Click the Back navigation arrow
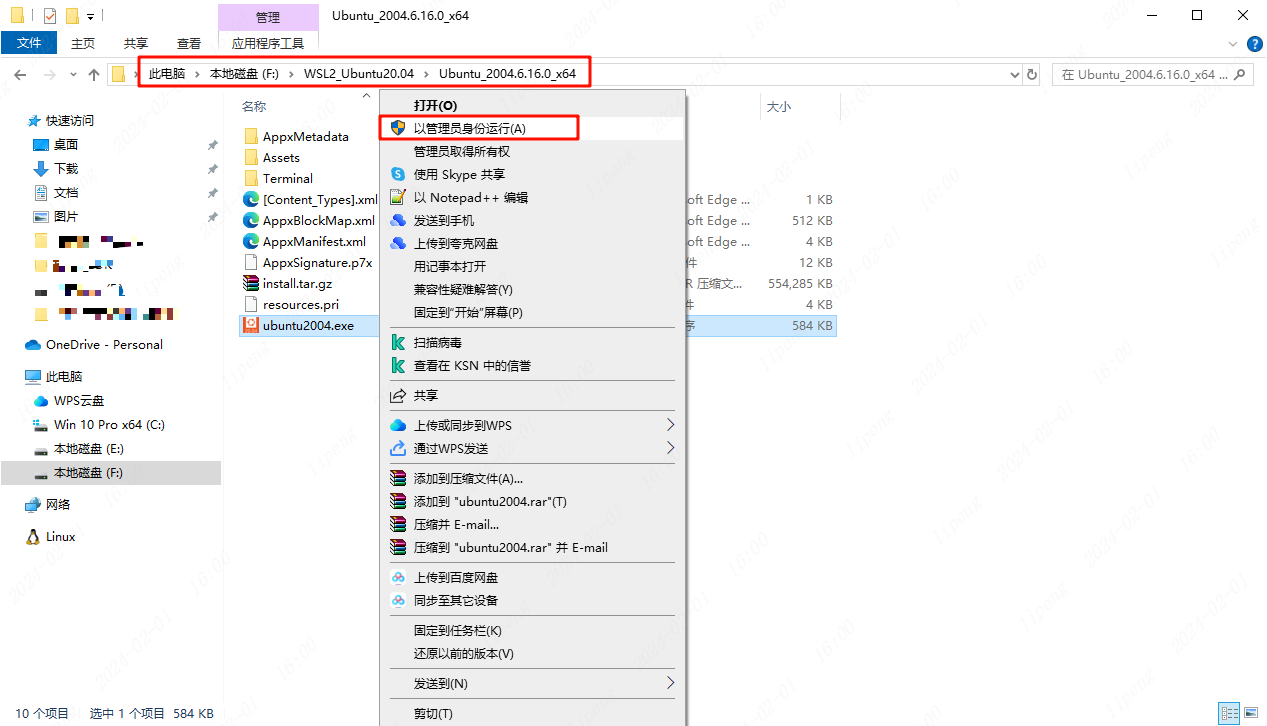The image size is (1267, 726). [x=20, y=74]
